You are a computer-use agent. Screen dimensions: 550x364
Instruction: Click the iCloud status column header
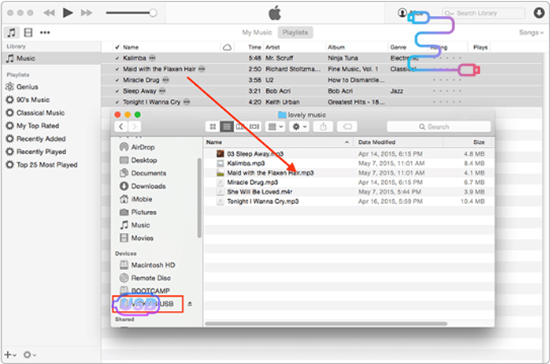227,47
